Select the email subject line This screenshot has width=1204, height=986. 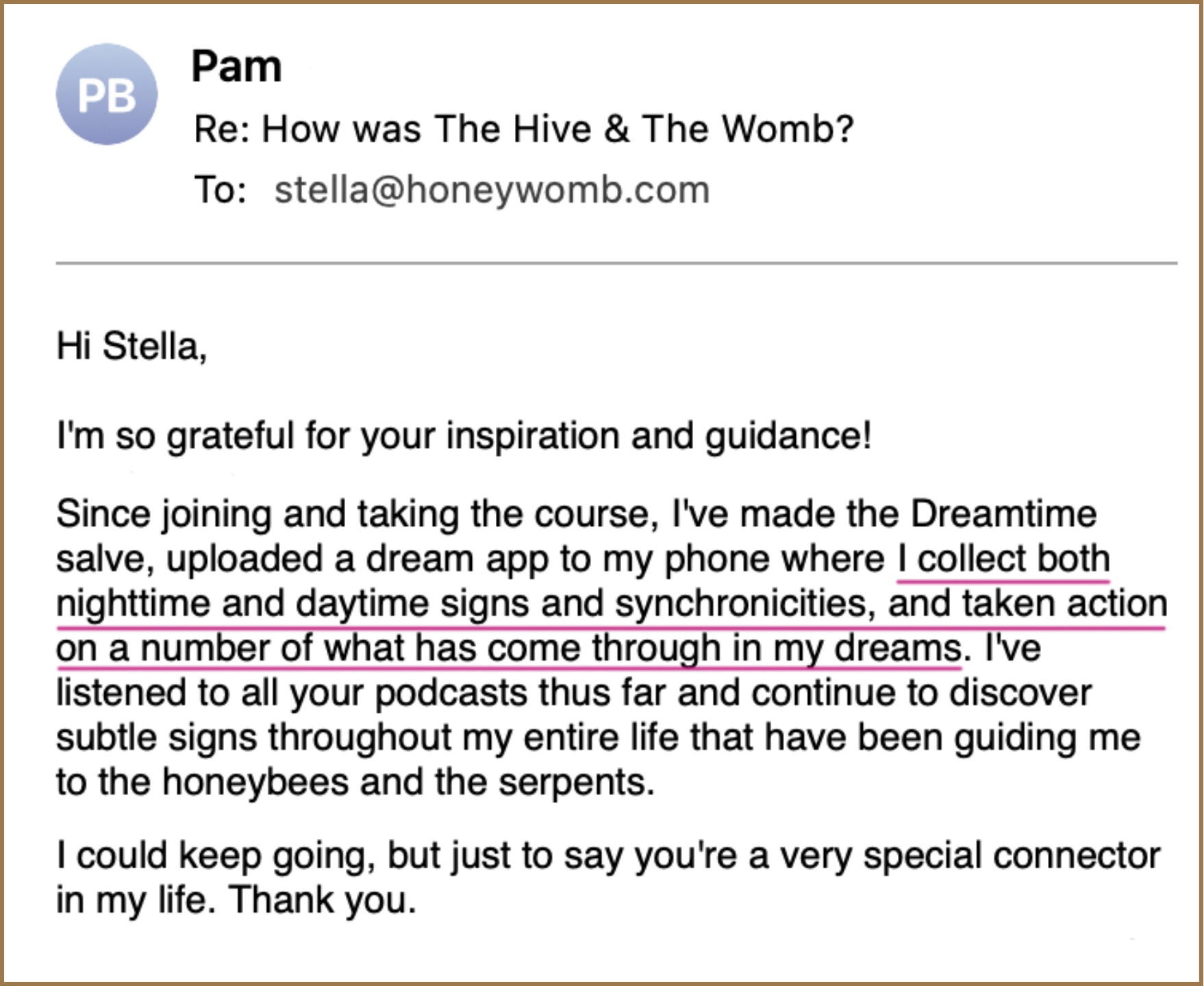click(x=523, y=129)
